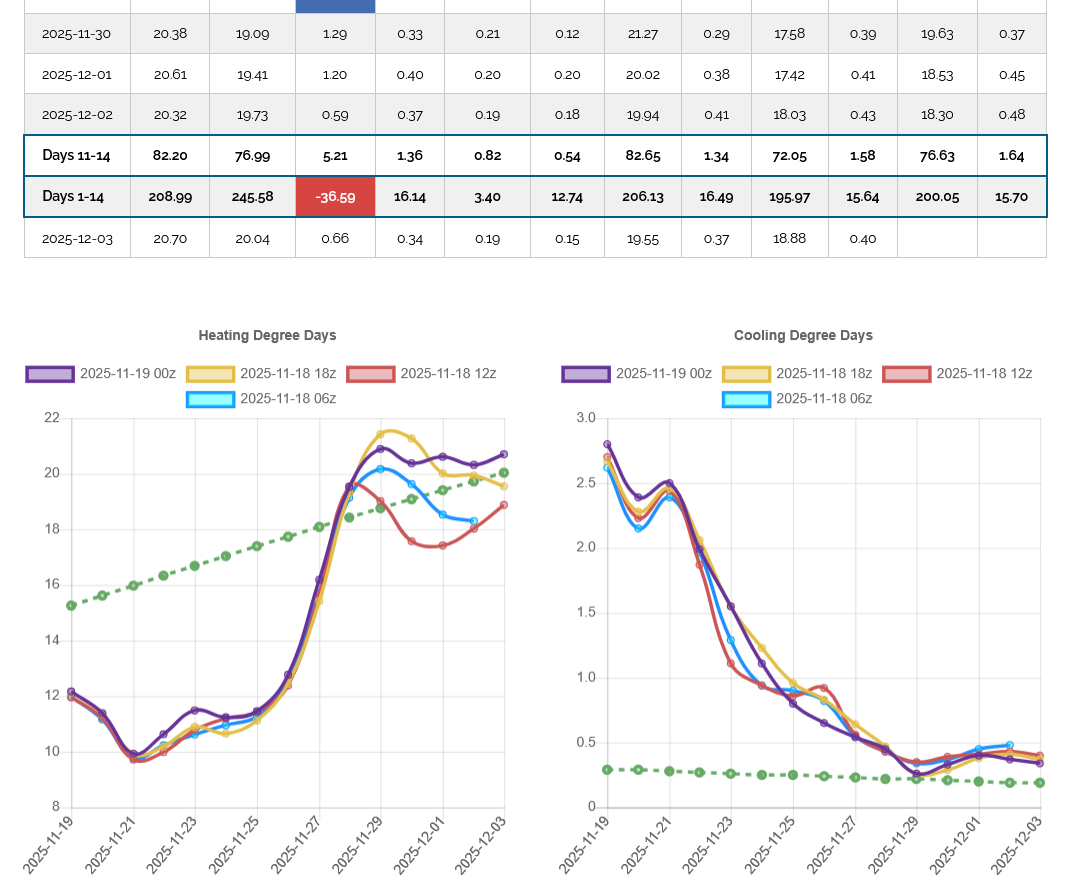Click yellow peak data point on Heating chart

click(381, 434)
